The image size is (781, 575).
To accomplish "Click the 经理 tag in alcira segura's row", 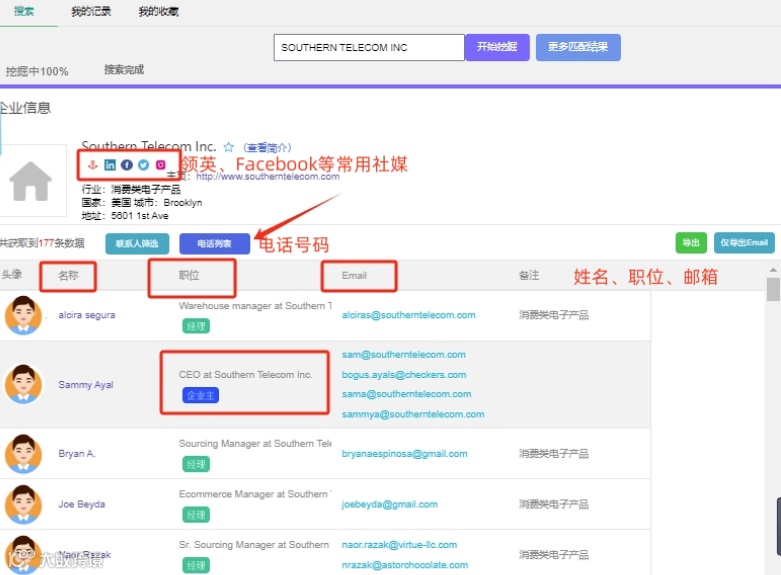I will tap(196, 326).
